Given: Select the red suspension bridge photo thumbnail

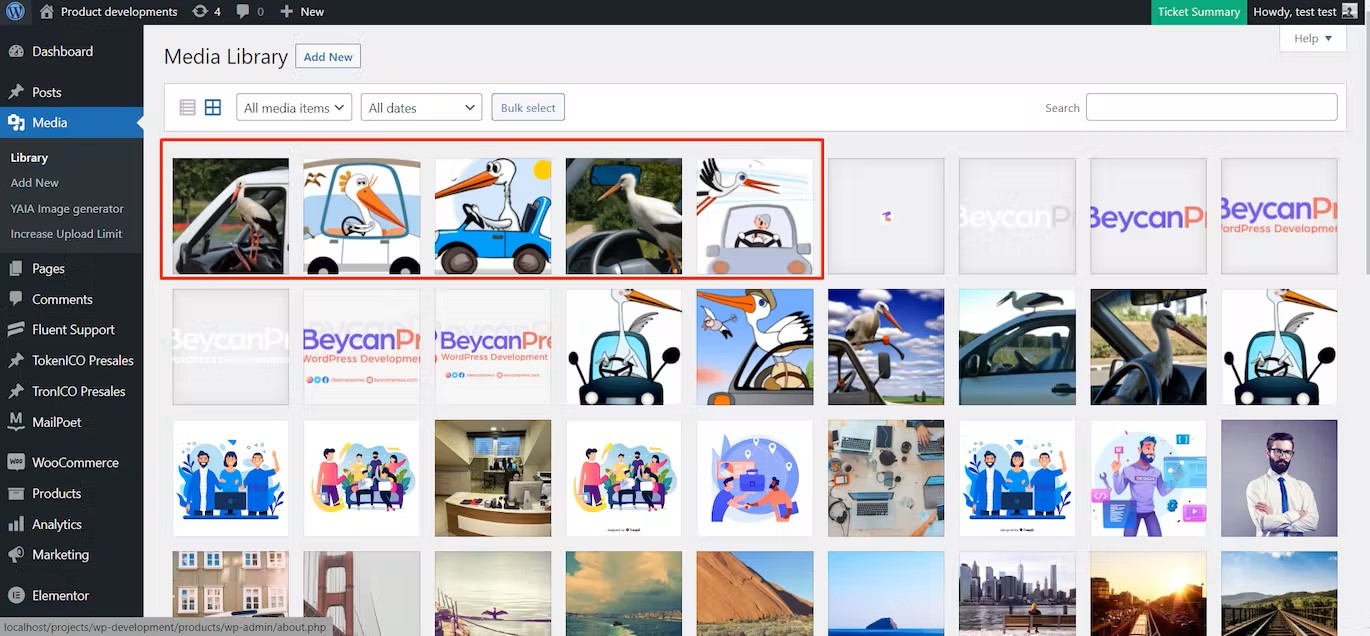Looking at the screenshot, I should 362,593.
